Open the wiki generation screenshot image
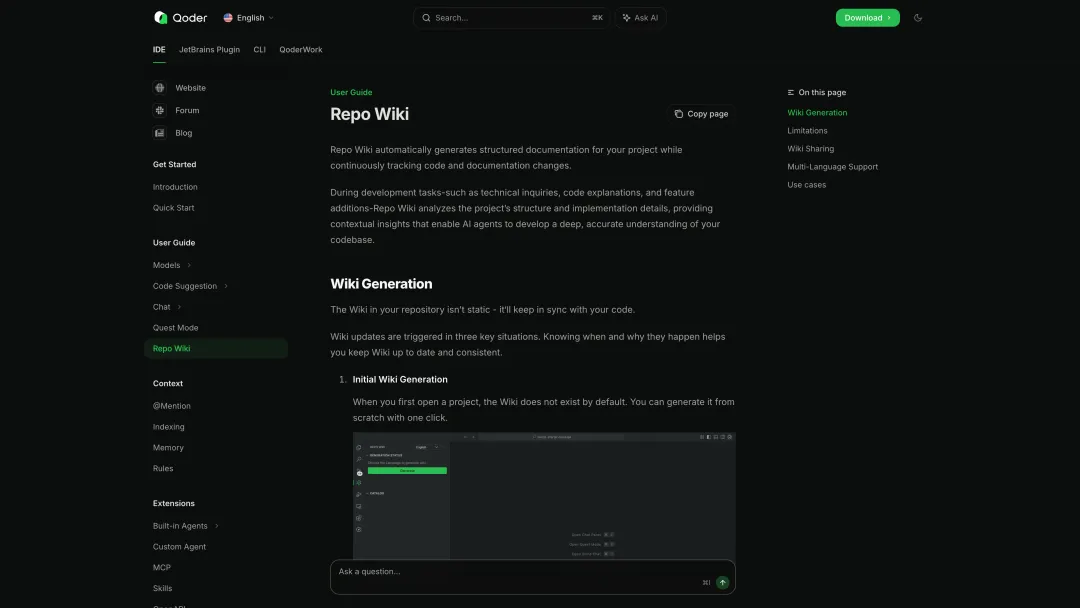1080x608 pixels. point(544,496)
